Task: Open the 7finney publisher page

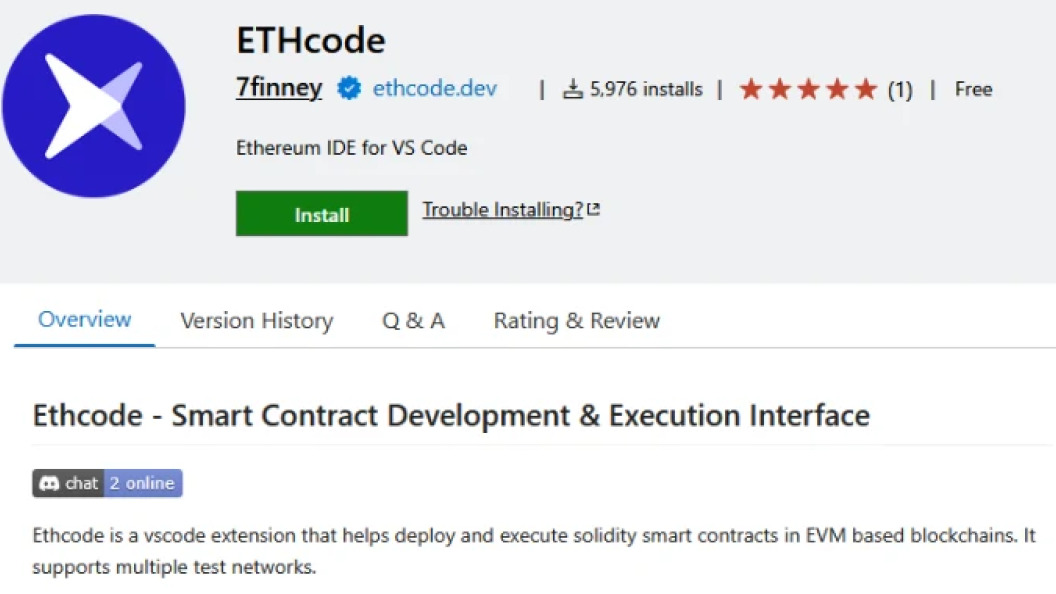Action: tap(279, 88)
